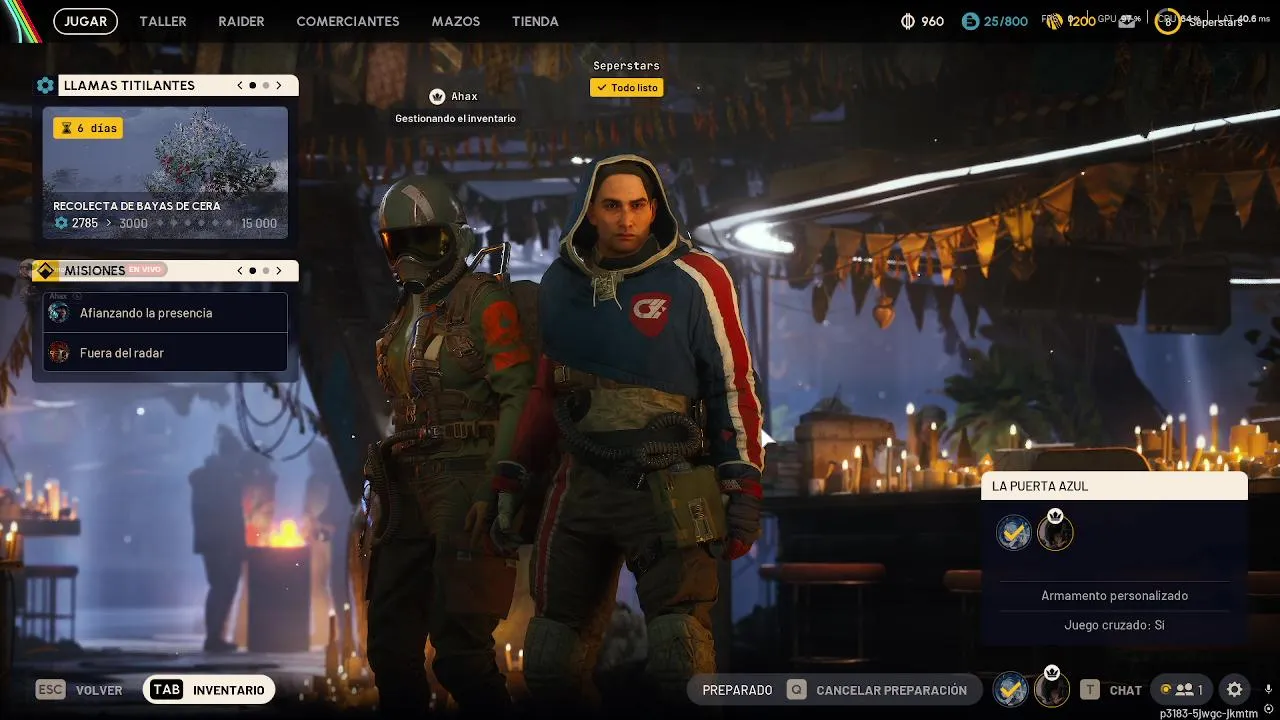Select second page dot in Llamas Titilantes
The image size is (1280, 720).
click(x=265, y=86)
